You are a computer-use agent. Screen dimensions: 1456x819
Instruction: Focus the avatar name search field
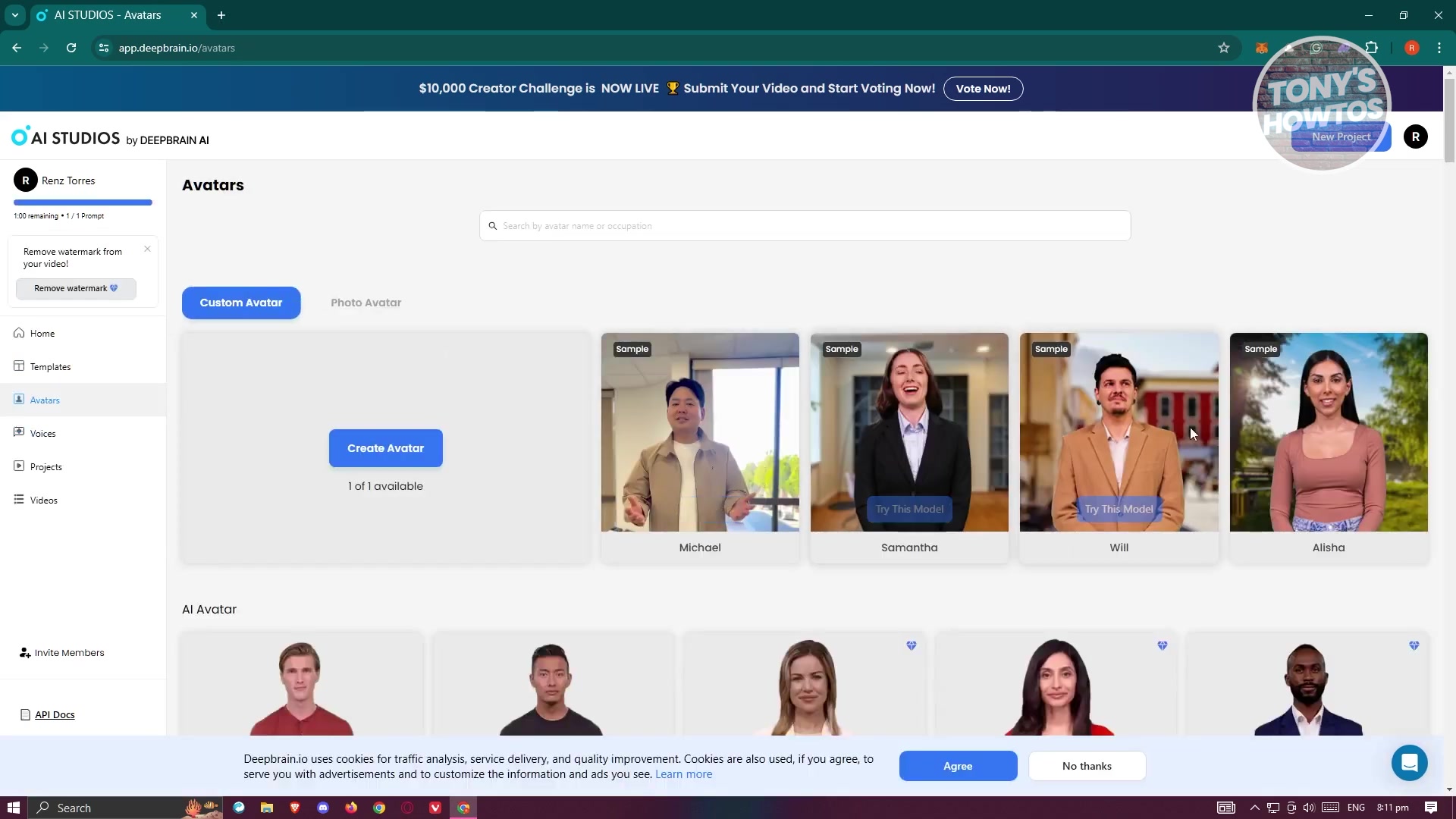coord(805,226)
